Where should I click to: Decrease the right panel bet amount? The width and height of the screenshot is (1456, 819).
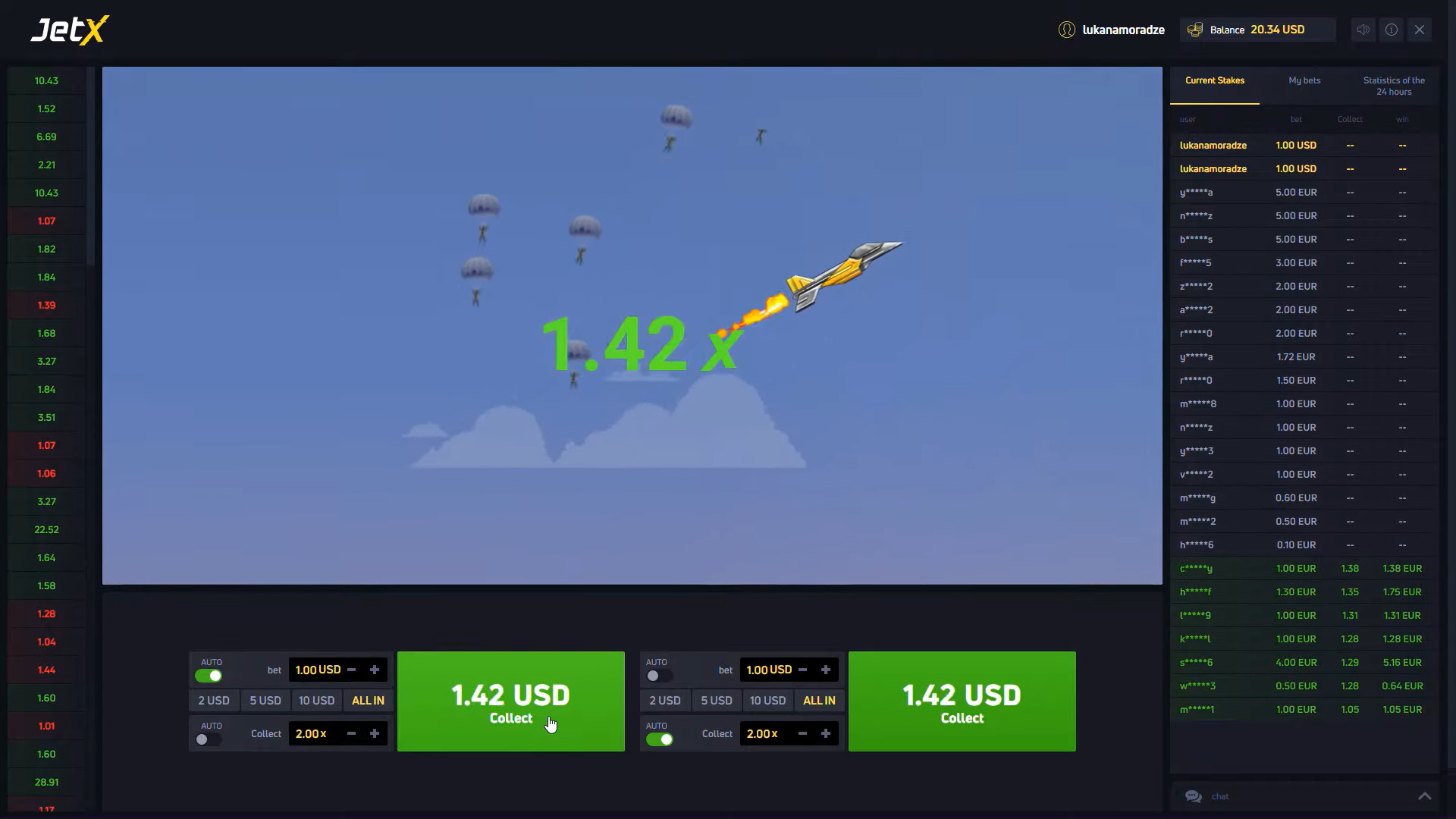[x=802, y=670]
